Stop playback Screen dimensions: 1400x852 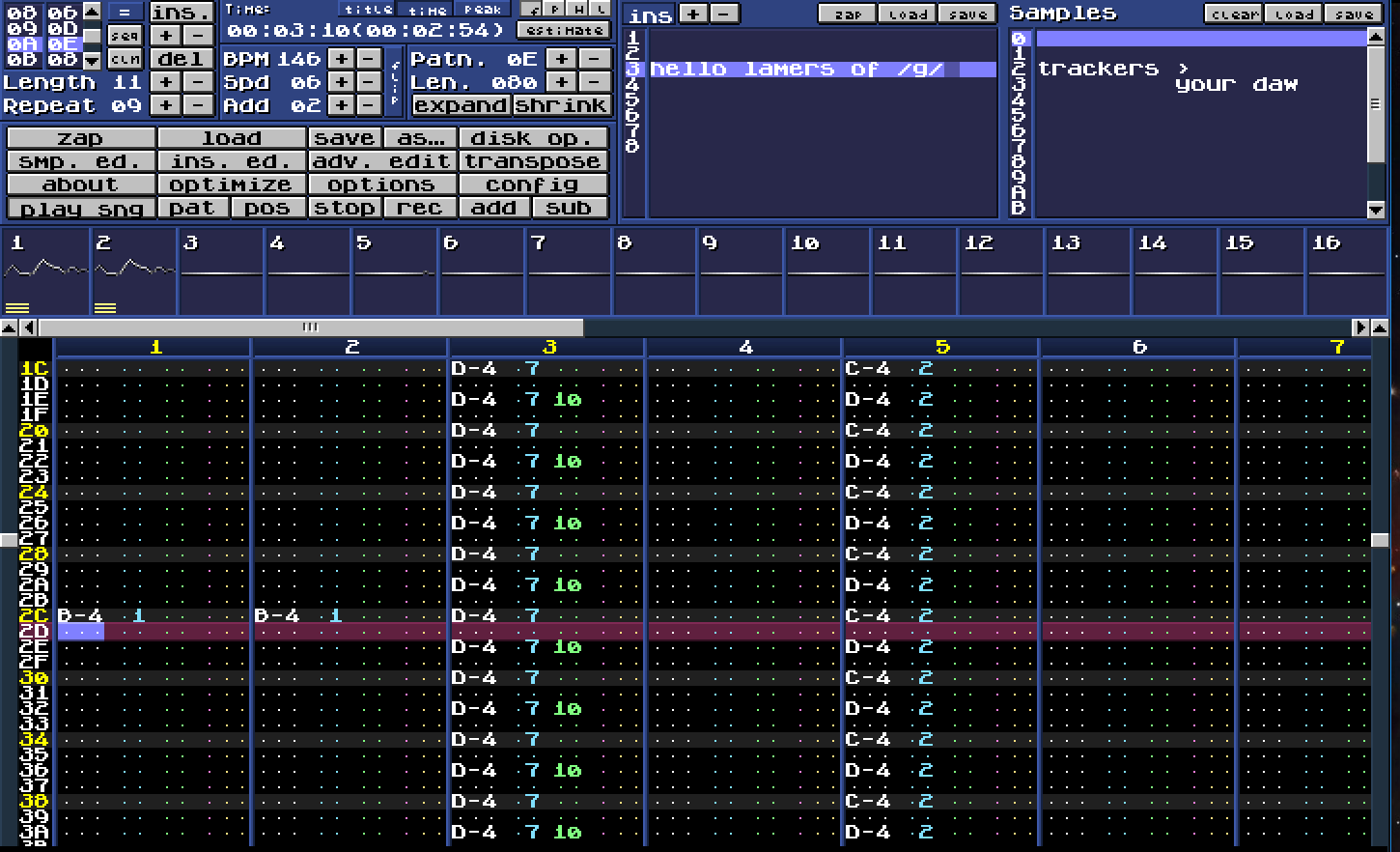pyautogui.click(x=345, y=208)
